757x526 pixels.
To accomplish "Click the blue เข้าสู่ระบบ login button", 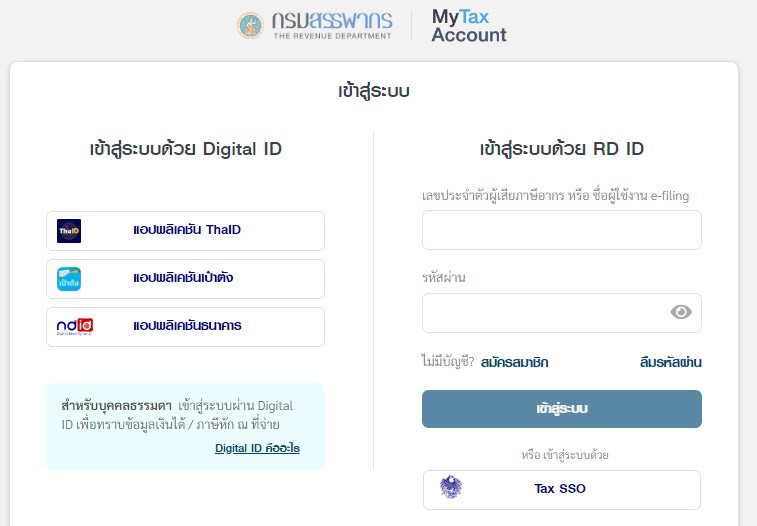I will (x=561, y=409).
